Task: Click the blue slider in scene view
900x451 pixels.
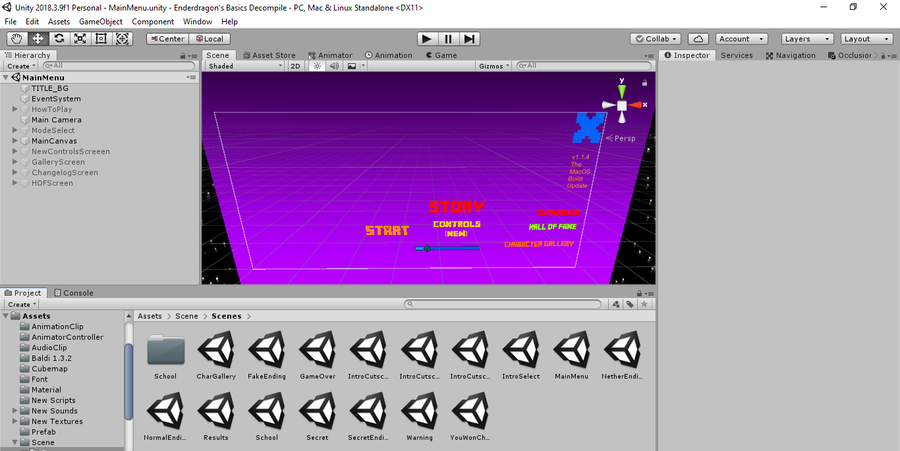Action: [447, 248]
